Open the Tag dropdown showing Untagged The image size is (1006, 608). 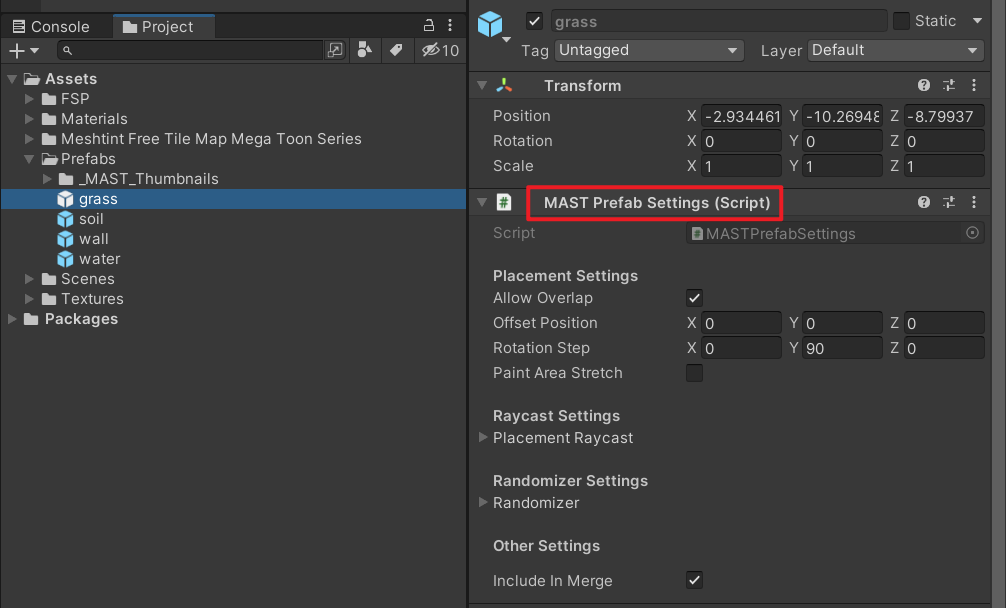[x=649, y=50]
